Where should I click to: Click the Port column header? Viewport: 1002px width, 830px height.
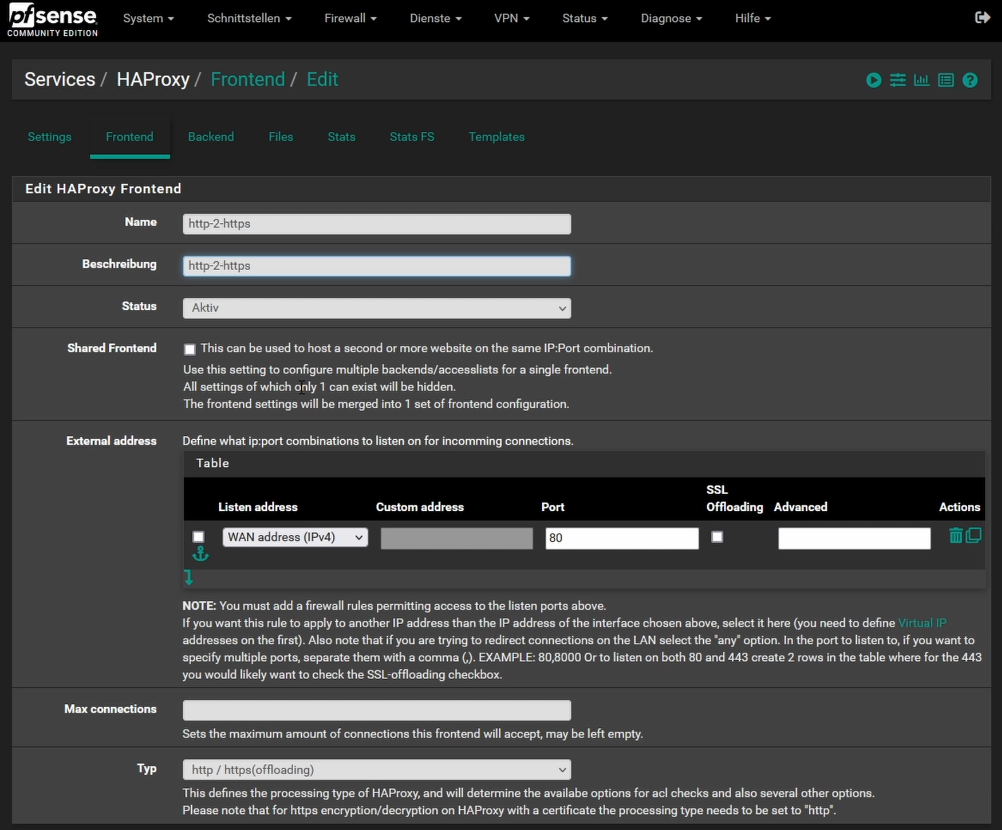[553, 507]
